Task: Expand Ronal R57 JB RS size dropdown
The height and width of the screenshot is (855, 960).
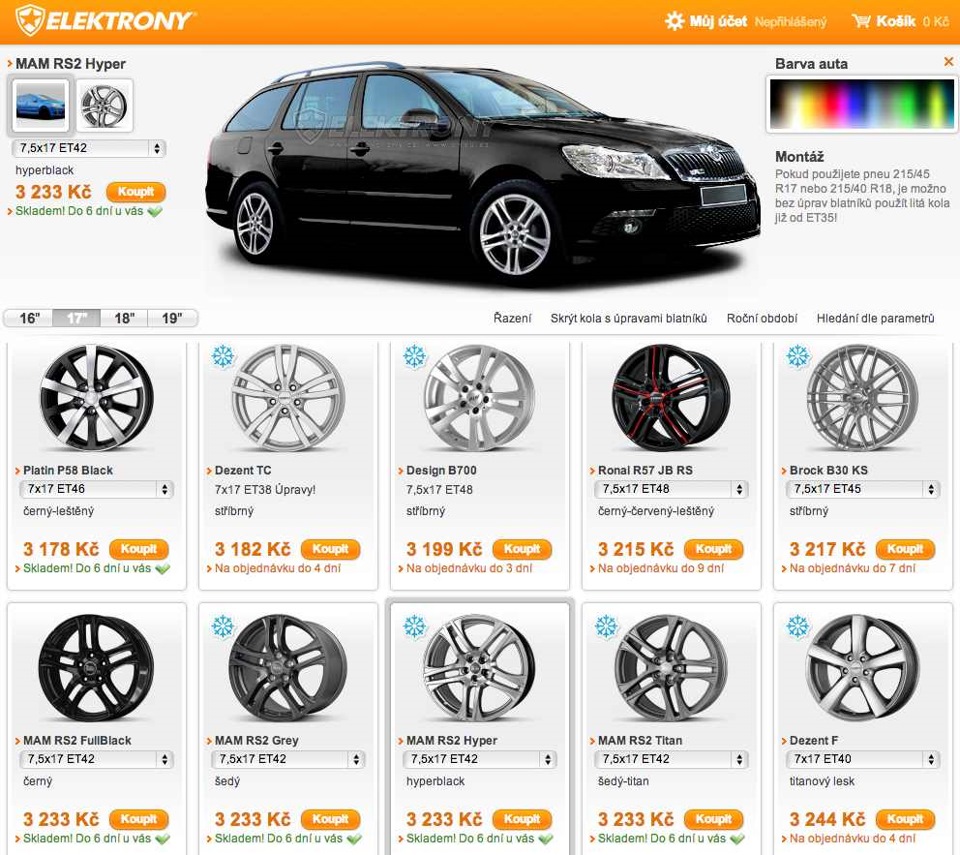Action: point(671,489)
